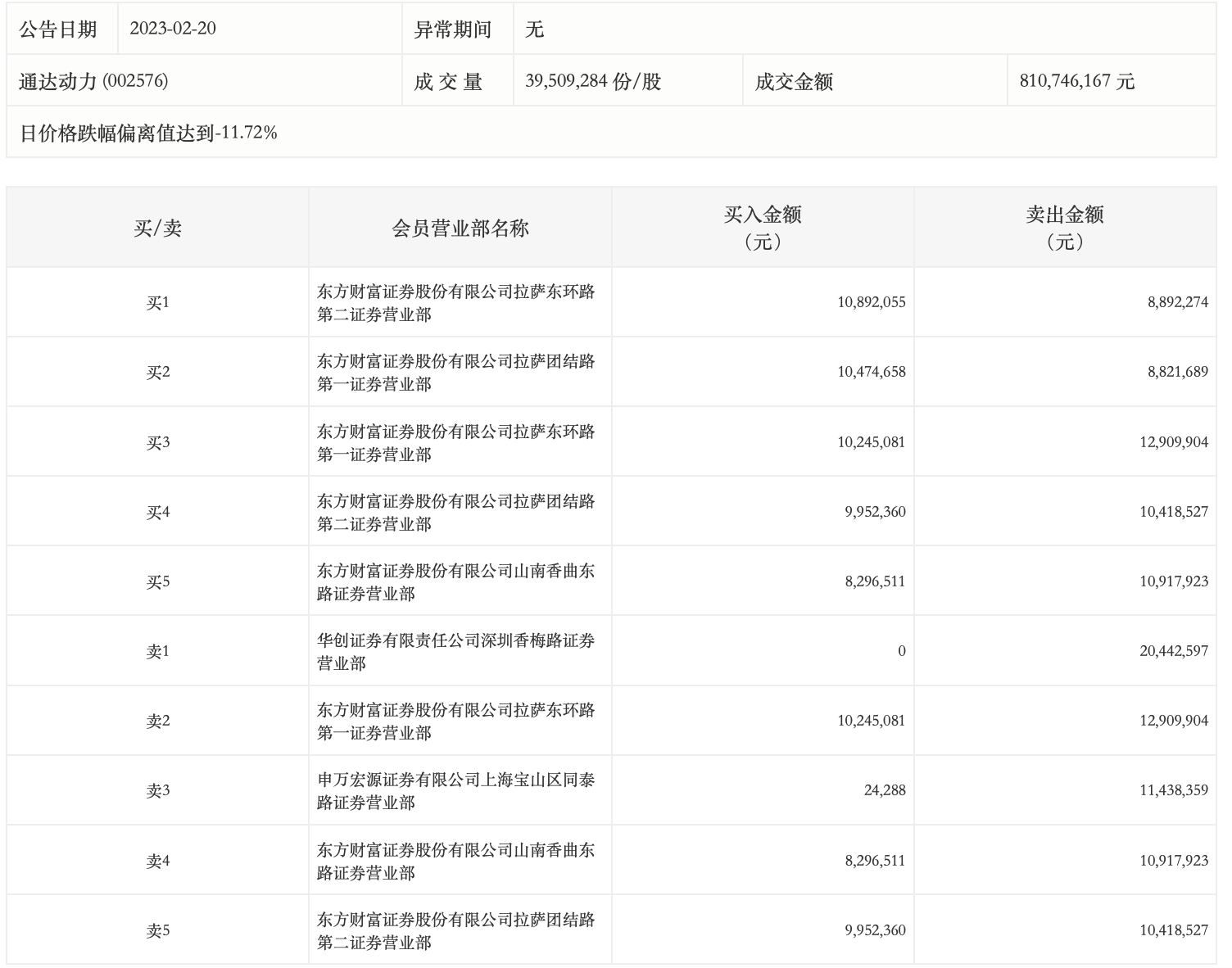Select buy amount 9,952,360 in row 买4
The height and width of the screenshot is (968, 1232).
tap(876, 512)
